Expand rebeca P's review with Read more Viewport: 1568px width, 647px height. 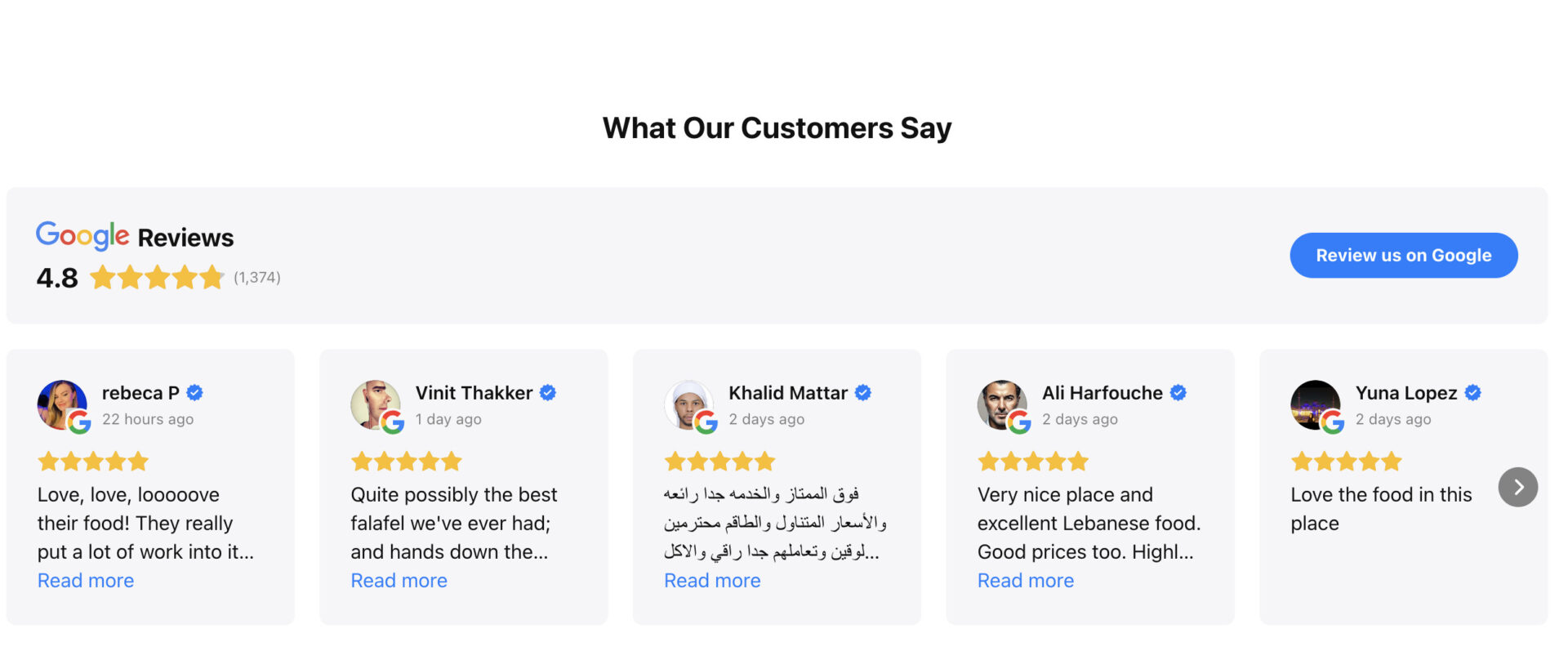86,581
